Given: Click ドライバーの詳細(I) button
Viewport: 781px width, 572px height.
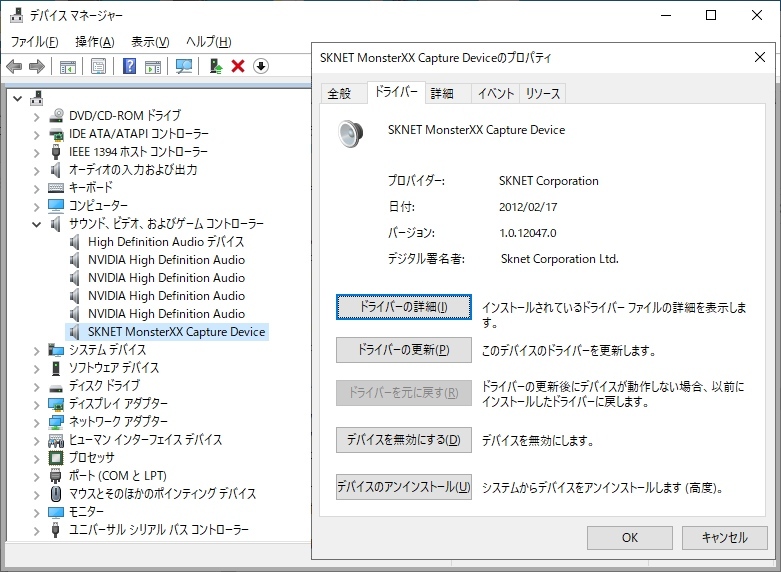Looking at the screenshot, I should pos(403,307).
